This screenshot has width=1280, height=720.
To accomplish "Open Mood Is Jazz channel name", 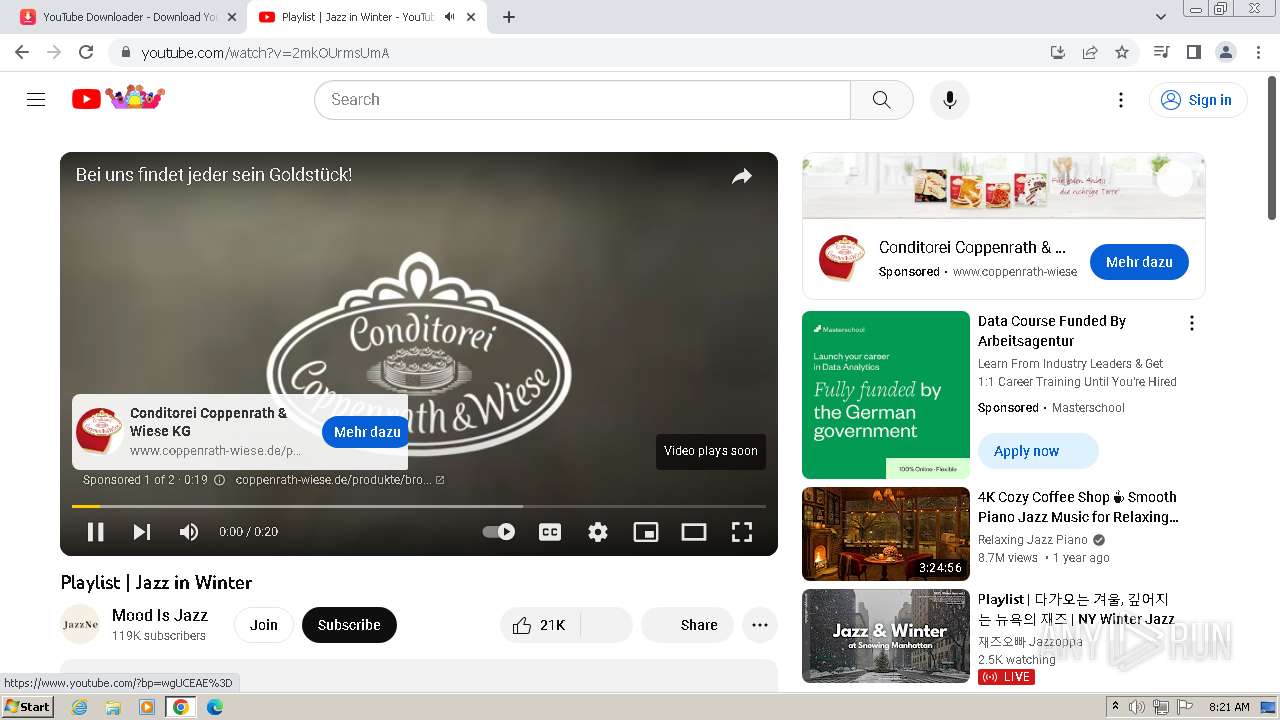I will 160,615.
